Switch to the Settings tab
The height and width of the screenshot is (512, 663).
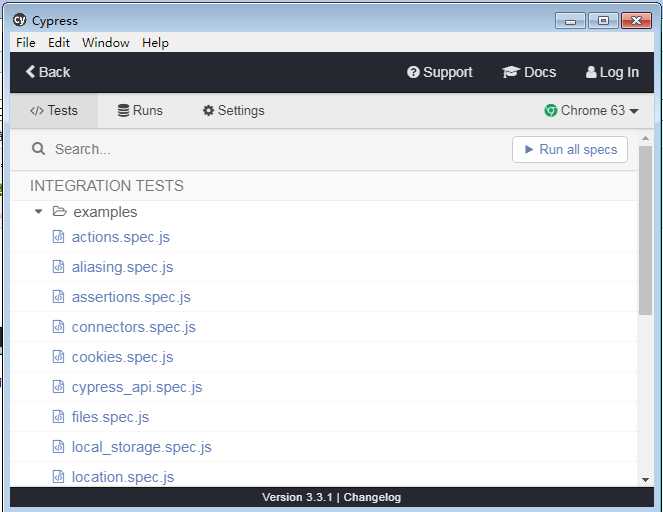tap(234, 111)
